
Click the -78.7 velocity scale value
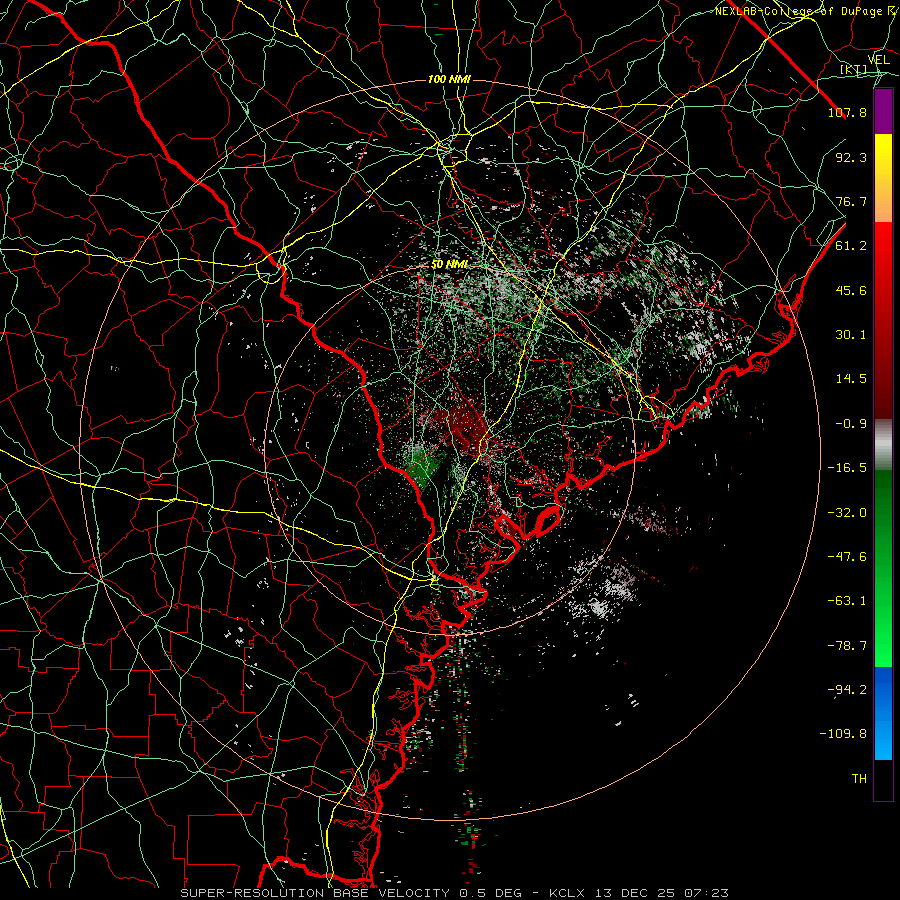click(x=847, y=646)
